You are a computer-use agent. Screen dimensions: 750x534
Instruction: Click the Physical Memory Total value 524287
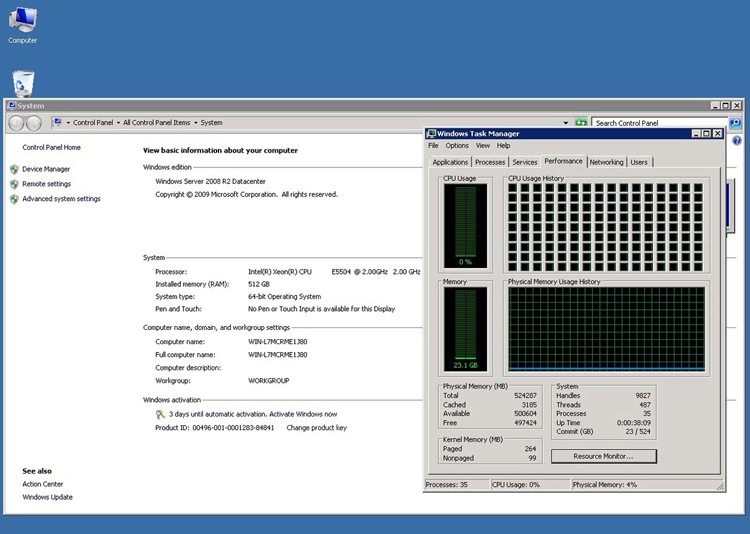coord(525,396)
